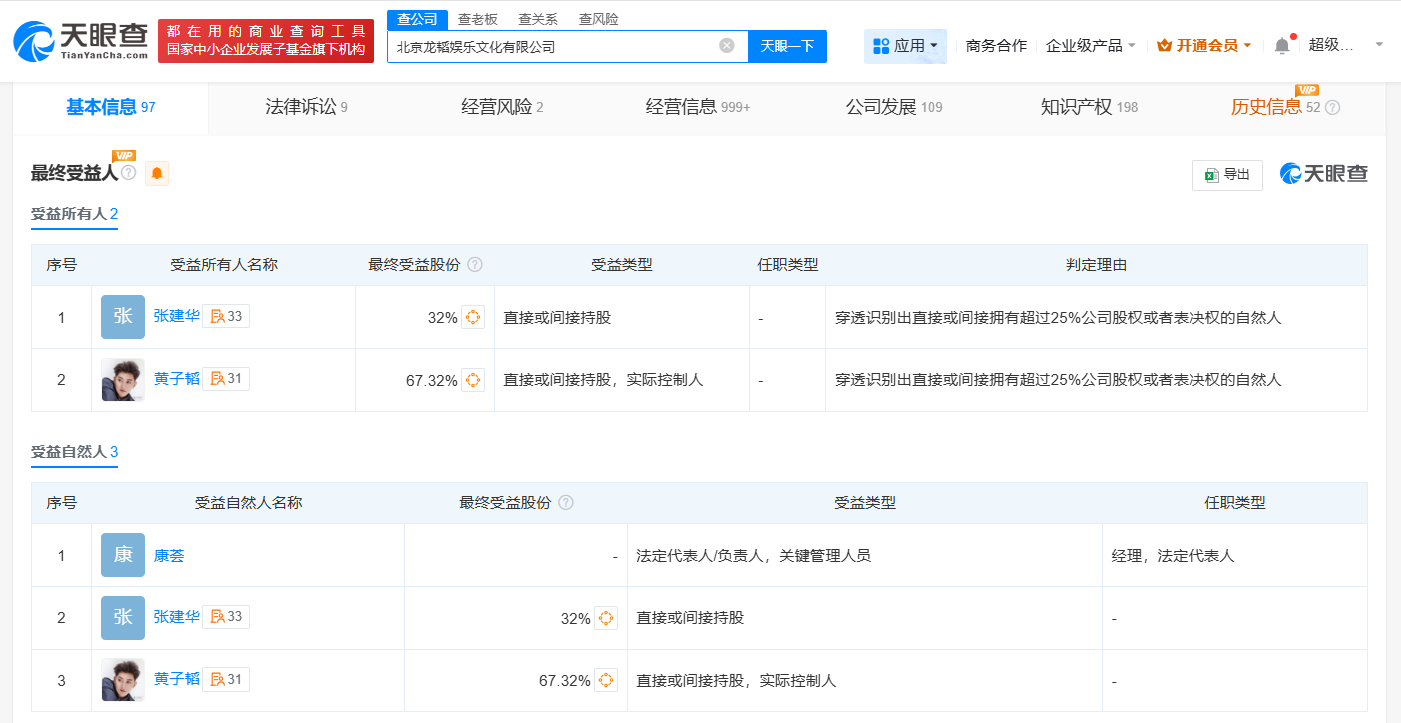1401x723 pixels.
Task: Open the user account dropdown arrow at top right
Action: 1379,45
